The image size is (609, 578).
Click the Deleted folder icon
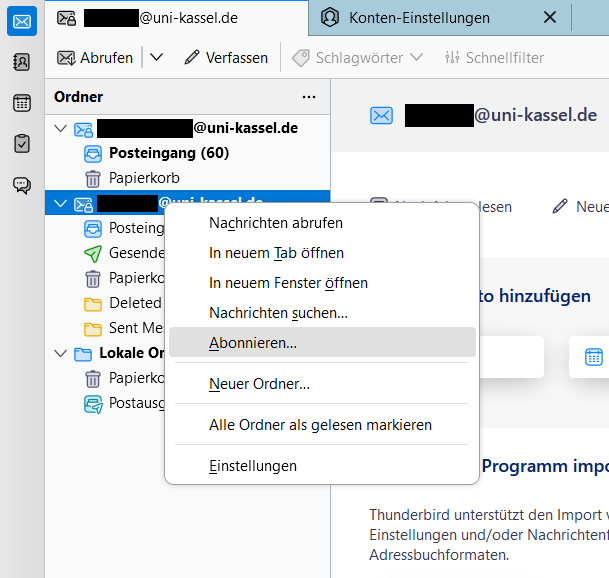pos(93,304)
